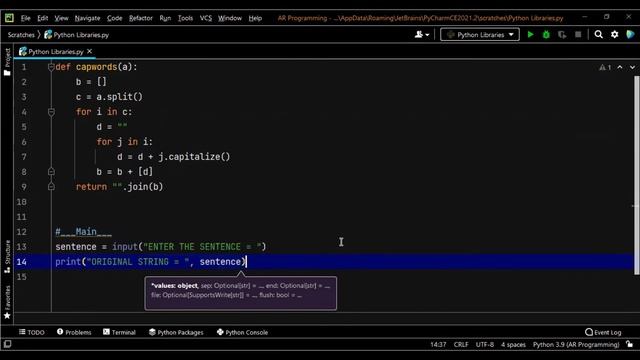
Task: Toggle tool window bars icon bottom-left
Action: [7, 344]
